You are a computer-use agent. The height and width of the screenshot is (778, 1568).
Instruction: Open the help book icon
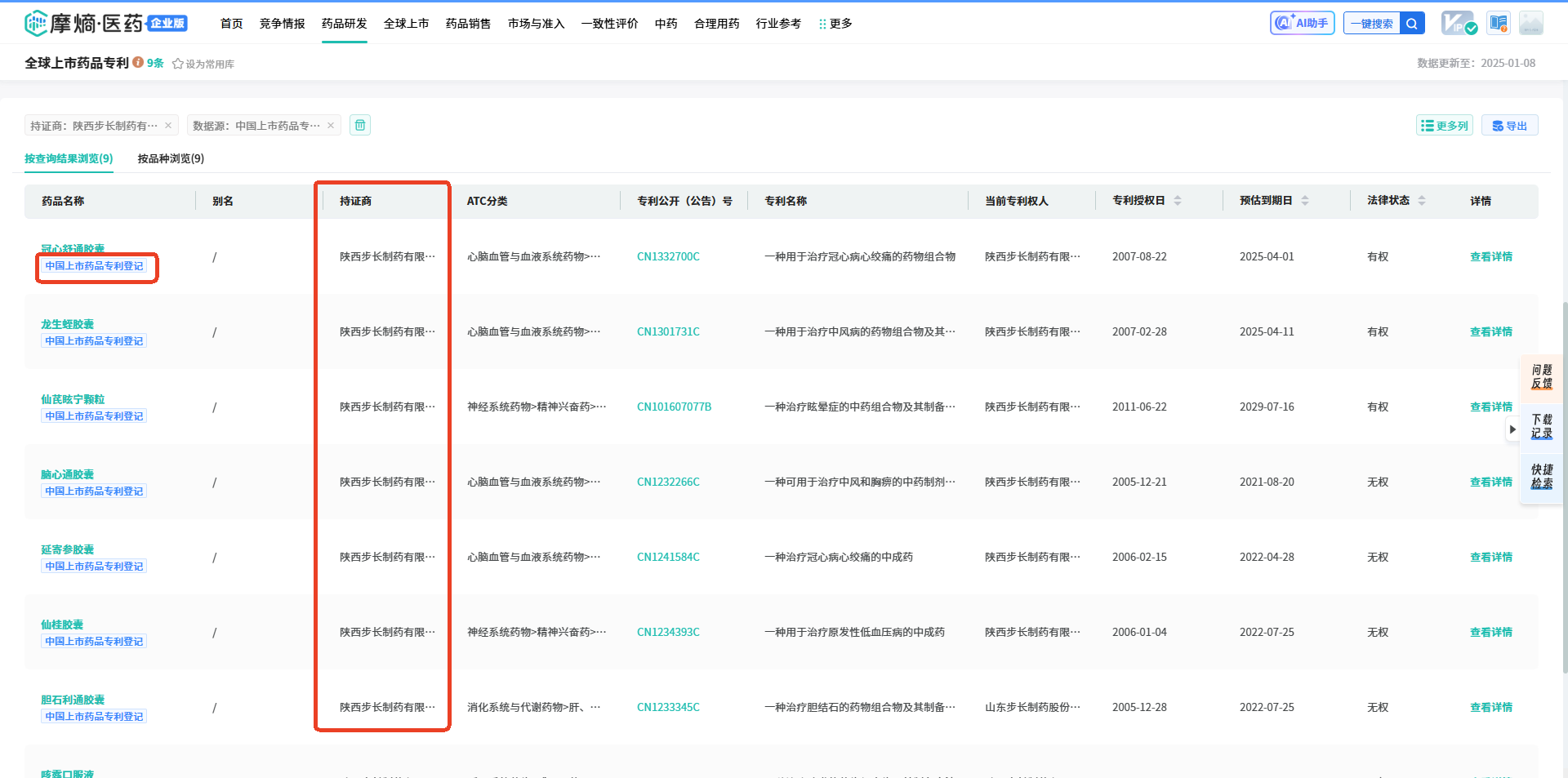[x=1499, y=23]
